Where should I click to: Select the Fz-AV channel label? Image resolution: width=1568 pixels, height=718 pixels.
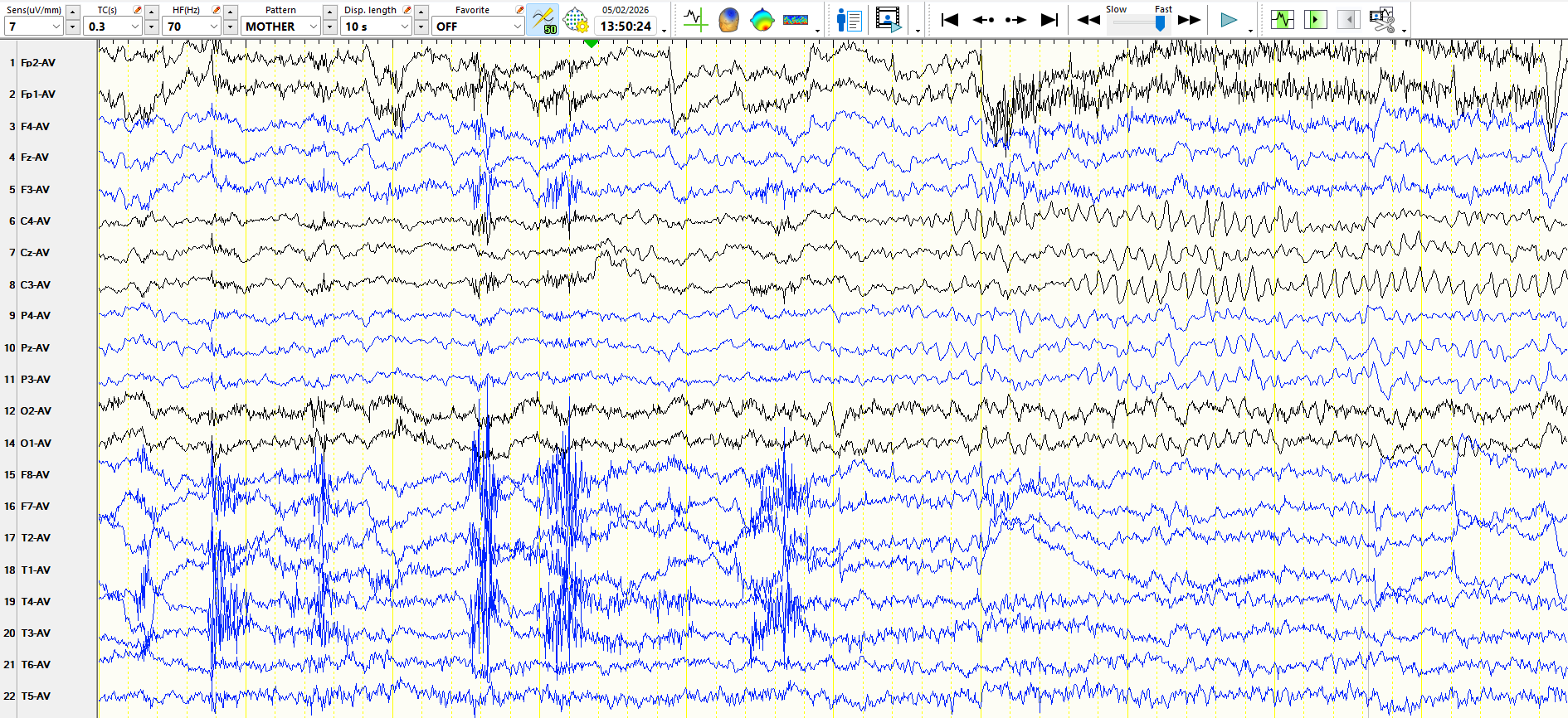pyautogui.click(x=35, y=158)
